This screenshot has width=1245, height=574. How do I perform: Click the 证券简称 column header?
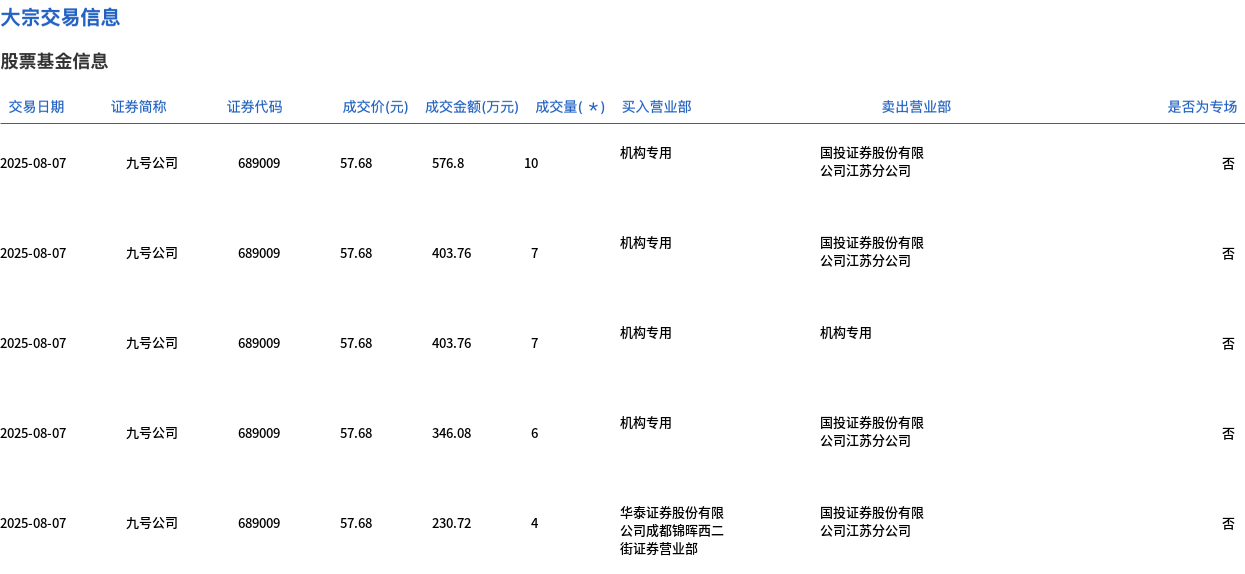pyautogui.click(x=138, y=107)
